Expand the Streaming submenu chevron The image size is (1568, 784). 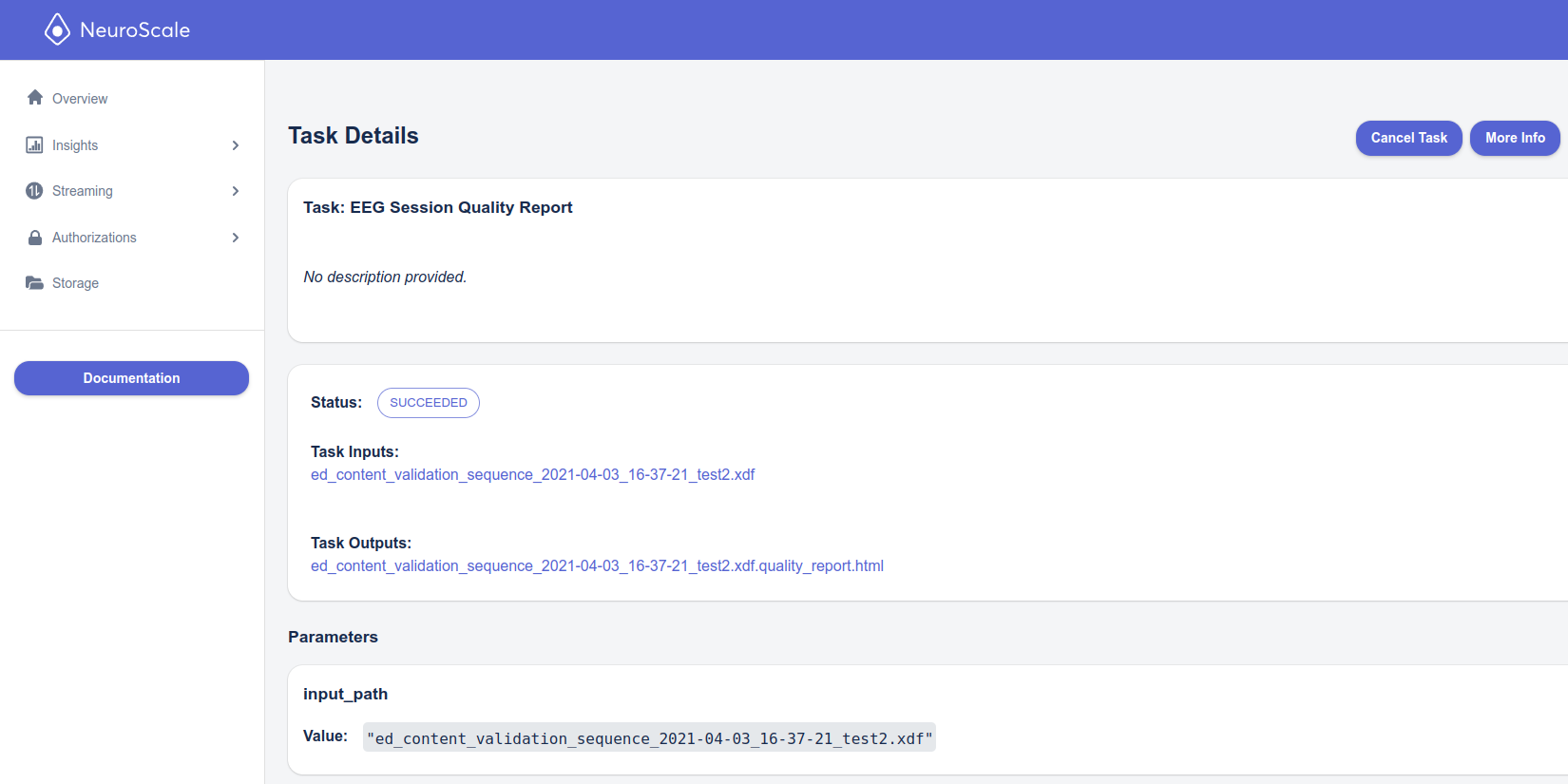pyautogui.click(x=236, y=191)
